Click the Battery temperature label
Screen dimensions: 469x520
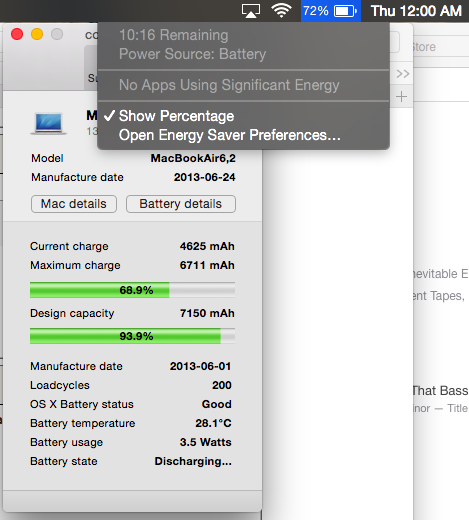83,423
